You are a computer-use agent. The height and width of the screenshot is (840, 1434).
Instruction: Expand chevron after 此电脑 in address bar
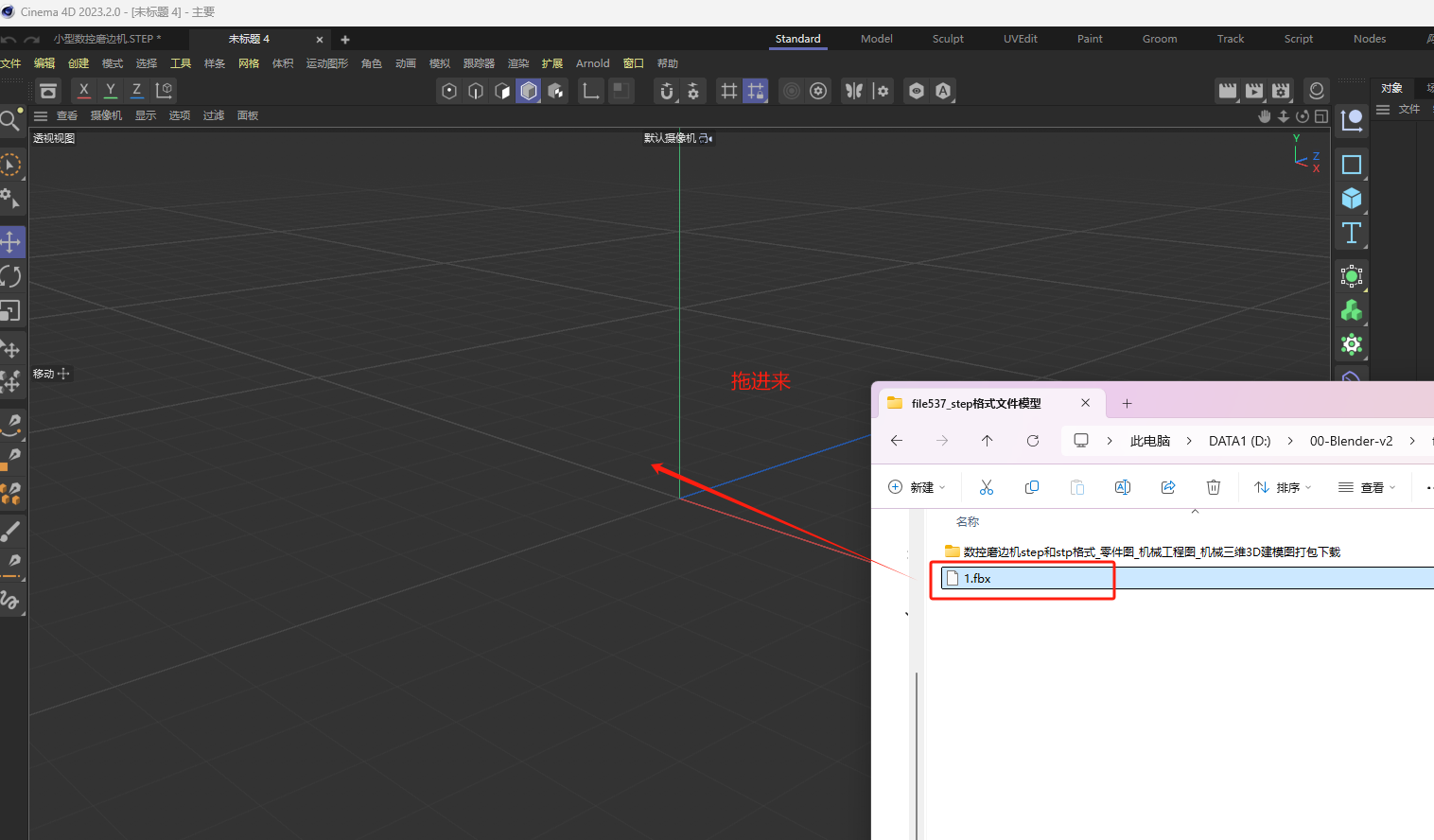coord(1110,441)
